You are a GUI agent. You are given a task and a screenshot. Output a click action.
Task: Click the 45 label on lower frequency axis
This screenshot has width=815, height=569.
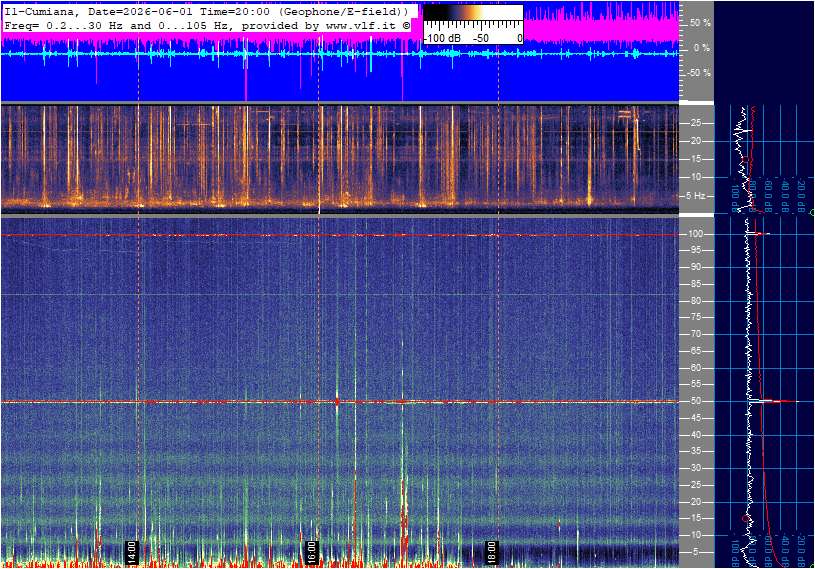point(695,418)
